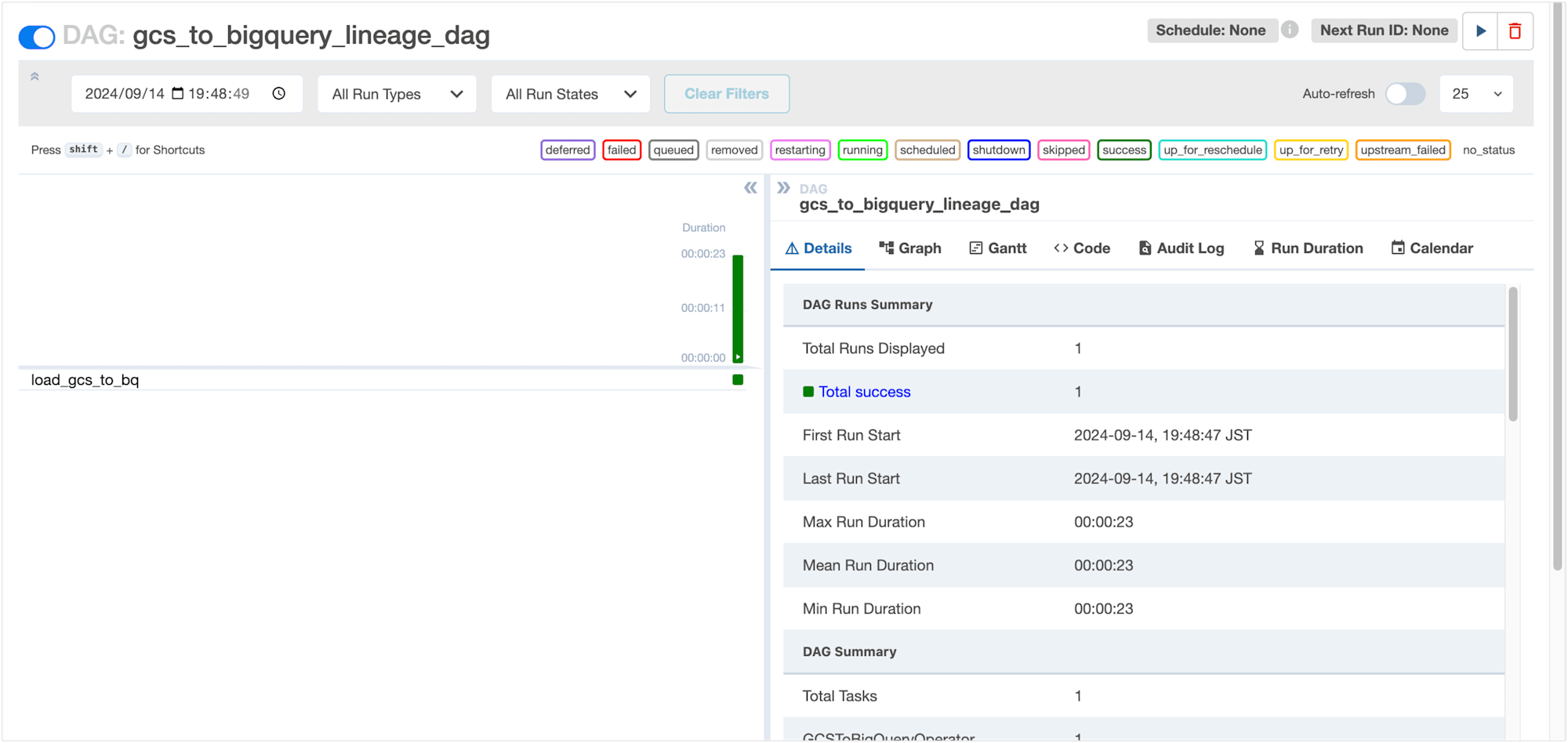Screen dimensions: 1568x743
Task: Open schedule info icon
Action: tap(1290, 30)
